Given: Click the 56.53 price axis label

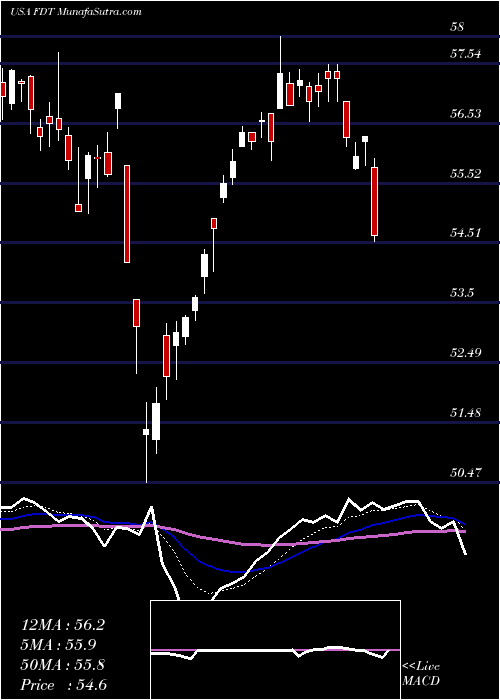Looking at the screenshot, I should tap(467, 113).
